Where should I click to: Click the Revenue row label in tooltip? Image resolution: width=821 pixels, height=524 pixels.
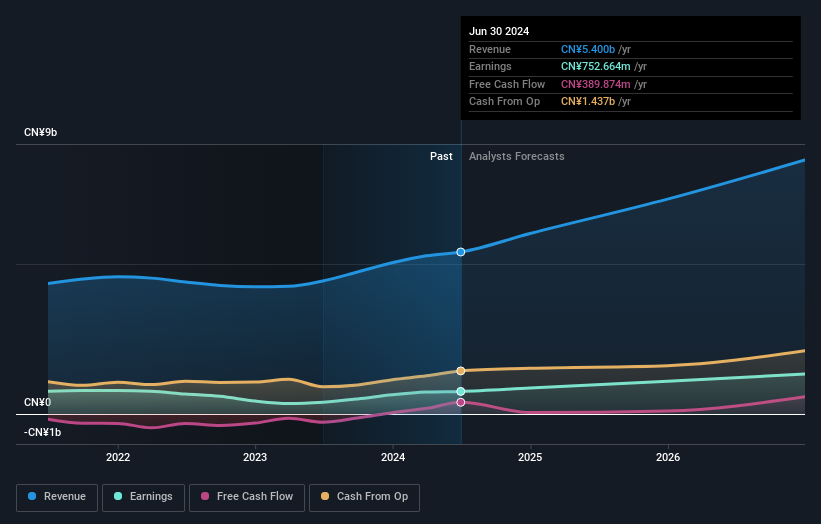490,49
